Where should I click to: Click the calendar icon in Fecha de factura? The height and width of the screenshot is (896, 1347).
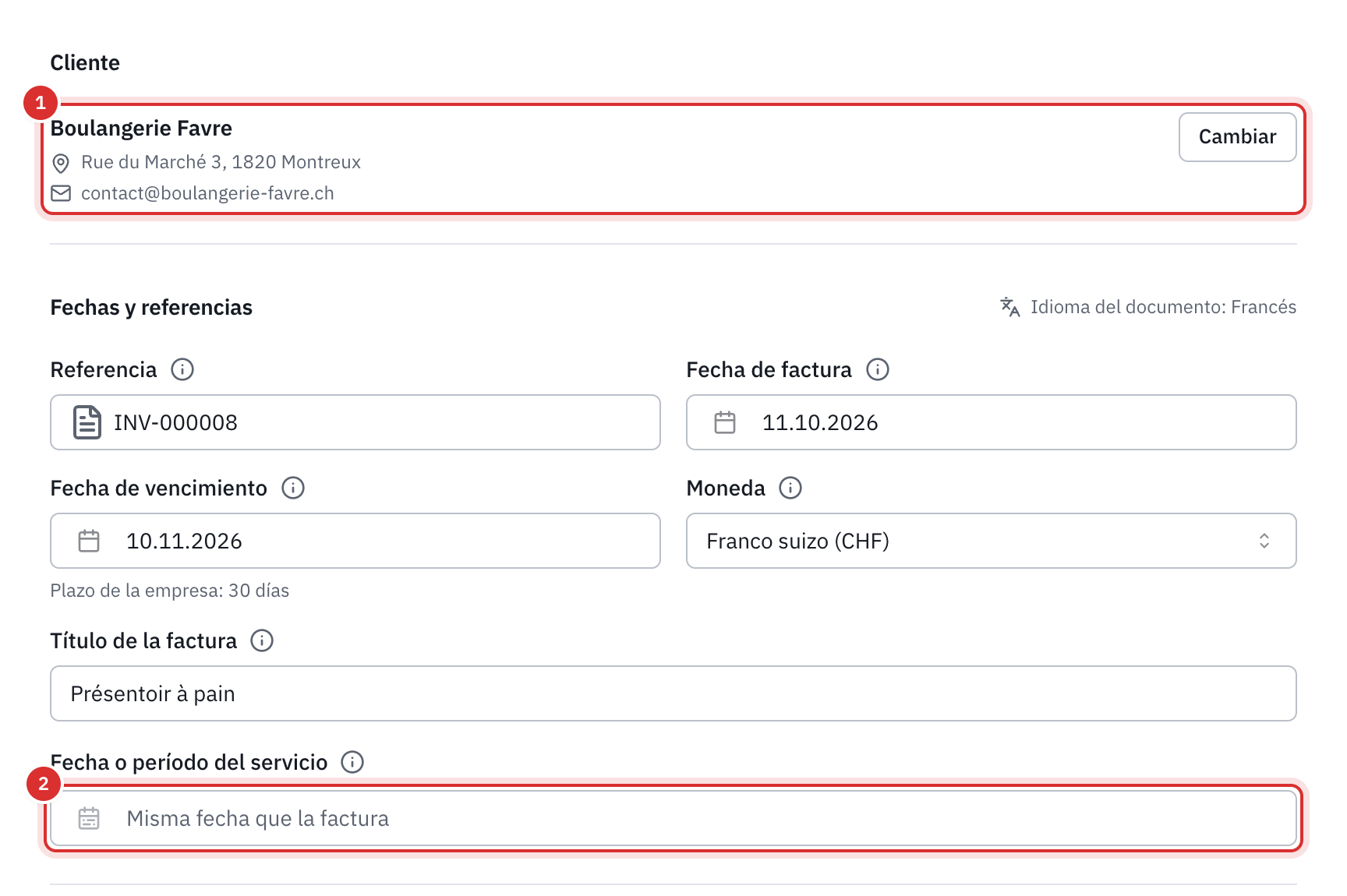[x=725, y=422]
